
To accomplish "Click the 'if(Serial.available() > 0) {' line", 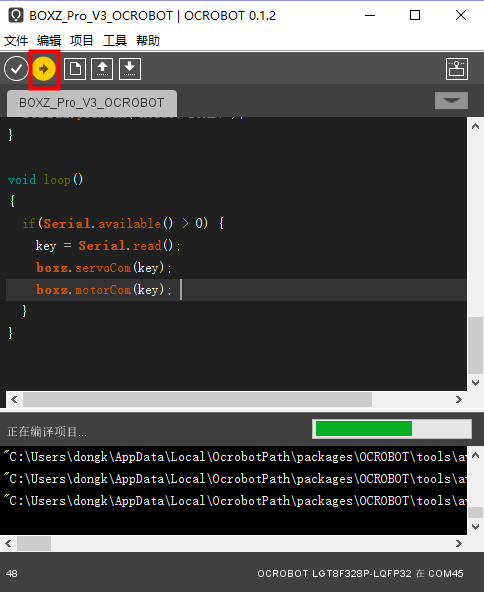I will point(123,224).
